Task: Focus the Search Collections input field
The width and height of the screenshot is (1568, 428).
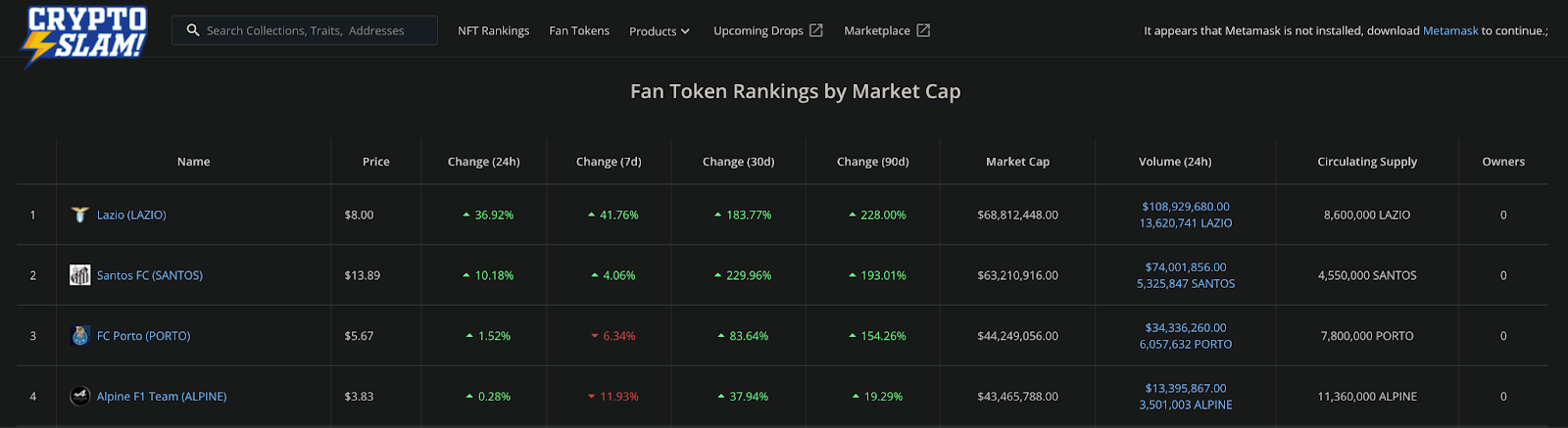Action: coord(314,31)
